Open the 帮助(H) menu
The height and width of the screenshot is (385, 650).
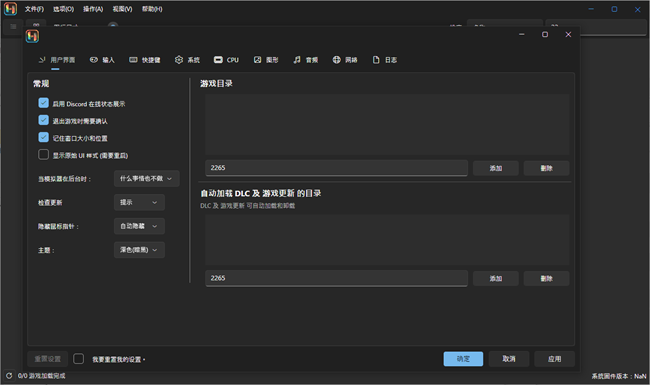152,9
